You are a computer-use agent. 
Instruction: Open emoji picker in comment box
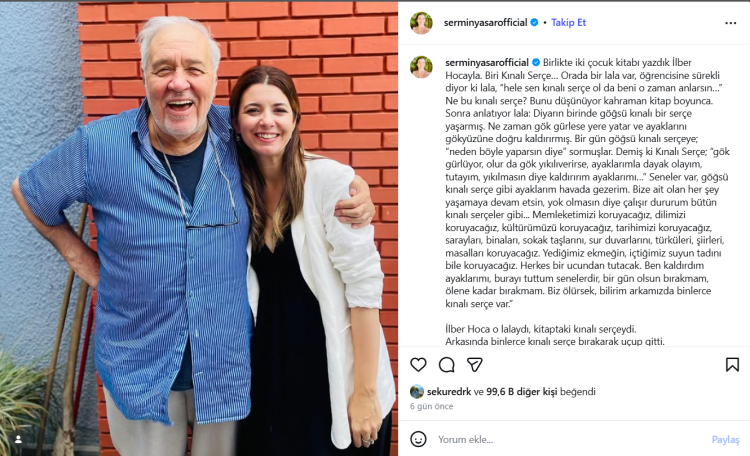(x=418, y=439)
